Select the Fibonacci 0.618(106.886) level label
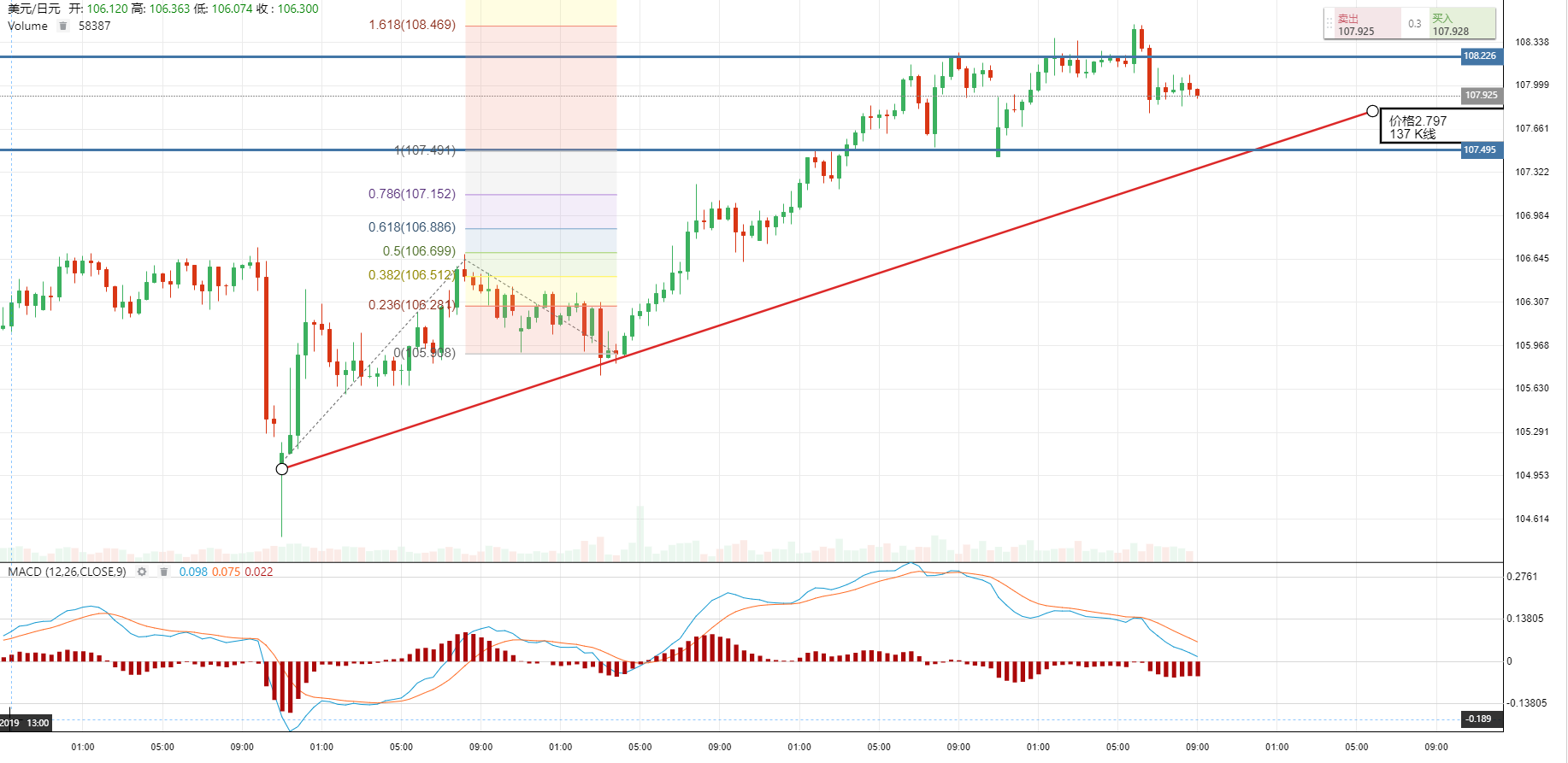 412,227
